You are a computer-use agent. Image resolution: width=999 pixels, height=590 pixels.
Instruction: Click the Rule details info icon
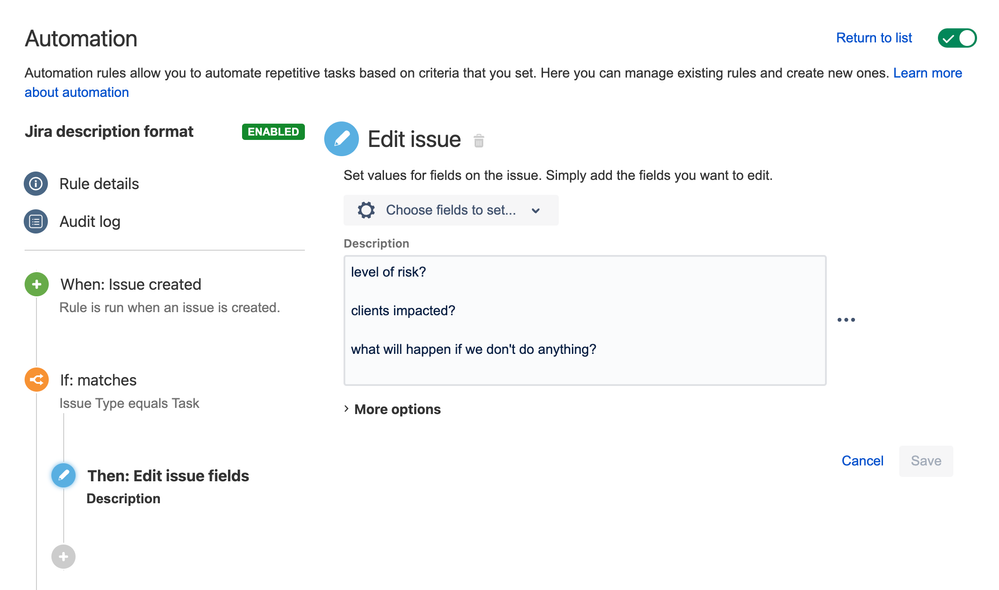point(36,183)
